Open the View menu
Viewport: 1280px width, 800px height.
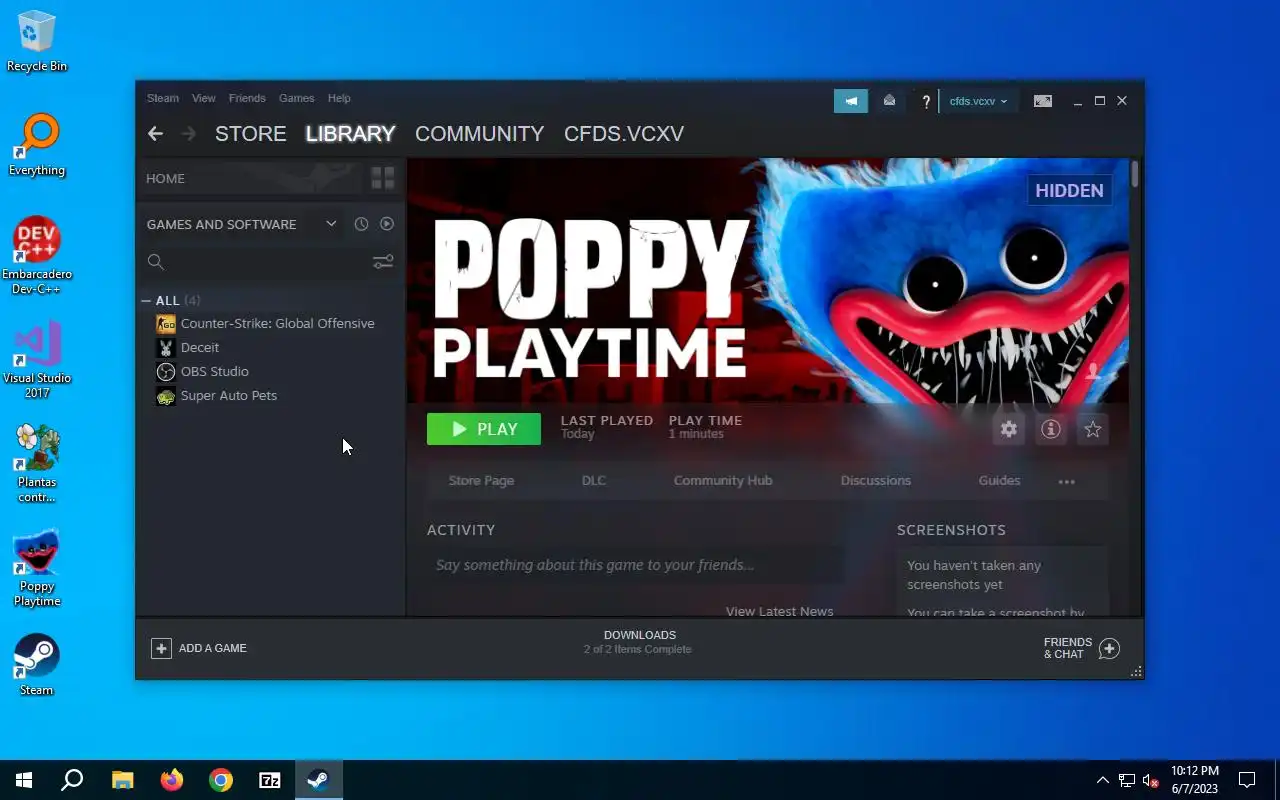tap(204, 98)
